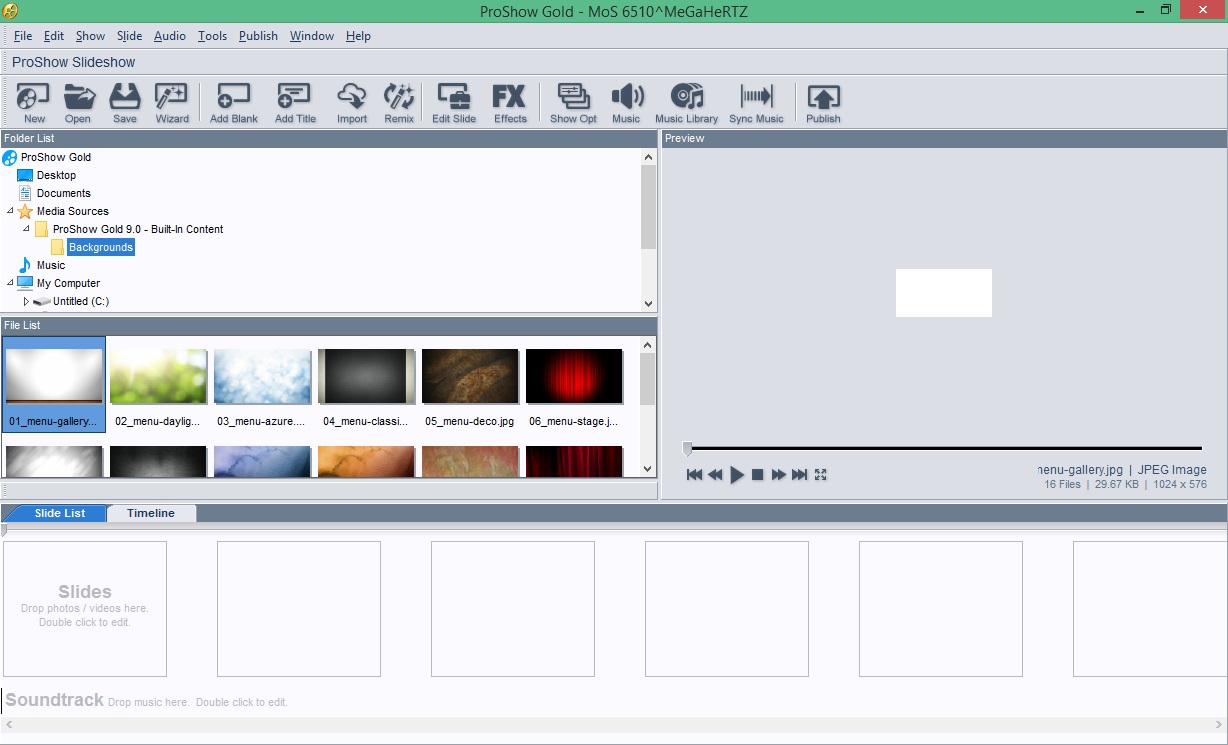Open the Window menu
The width and height of the screenshot is (1228, 745).
click(312, 36)
